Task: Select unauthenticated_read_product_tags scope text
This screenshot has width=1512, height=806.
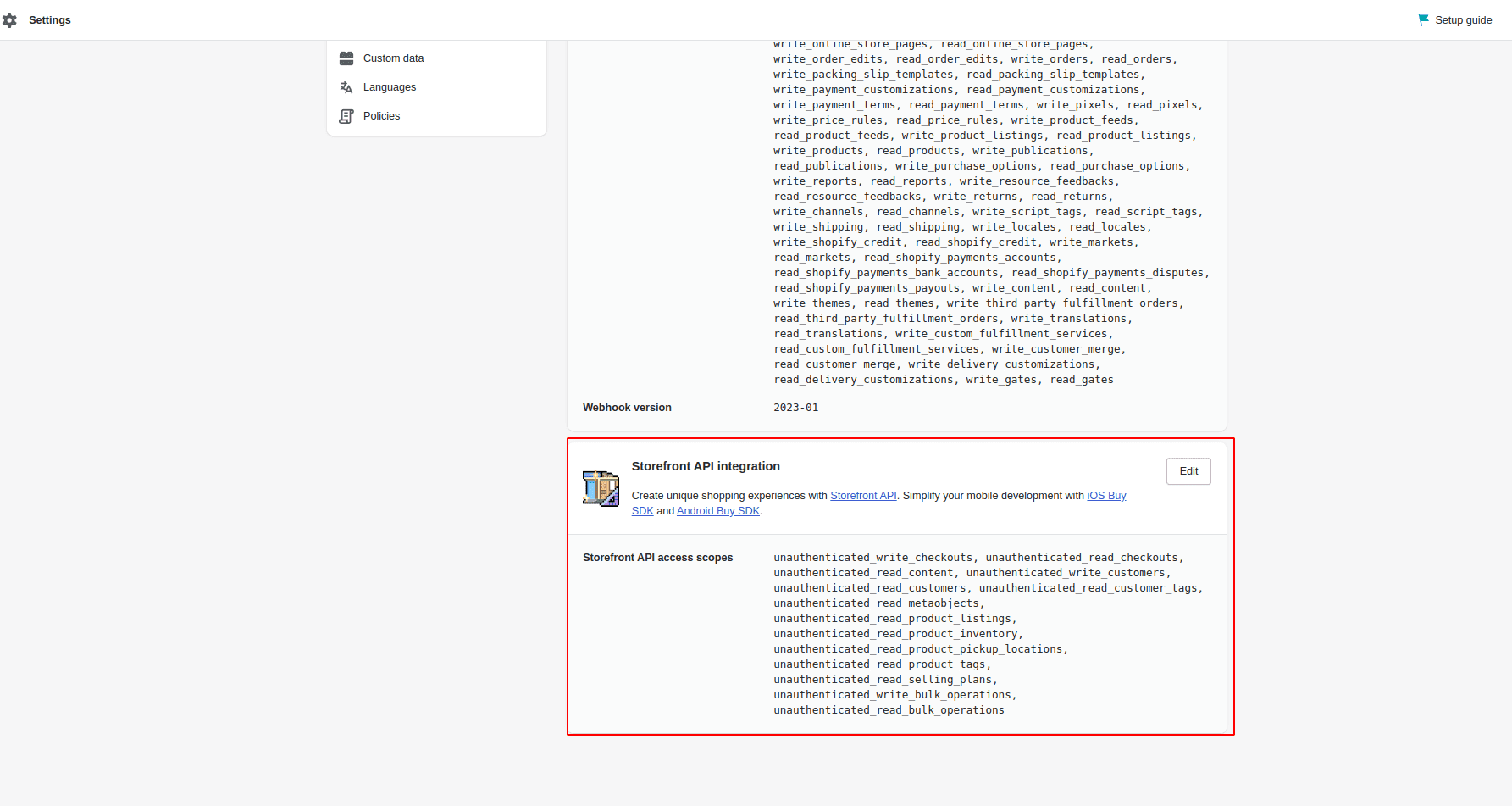Action: (879, 664)
